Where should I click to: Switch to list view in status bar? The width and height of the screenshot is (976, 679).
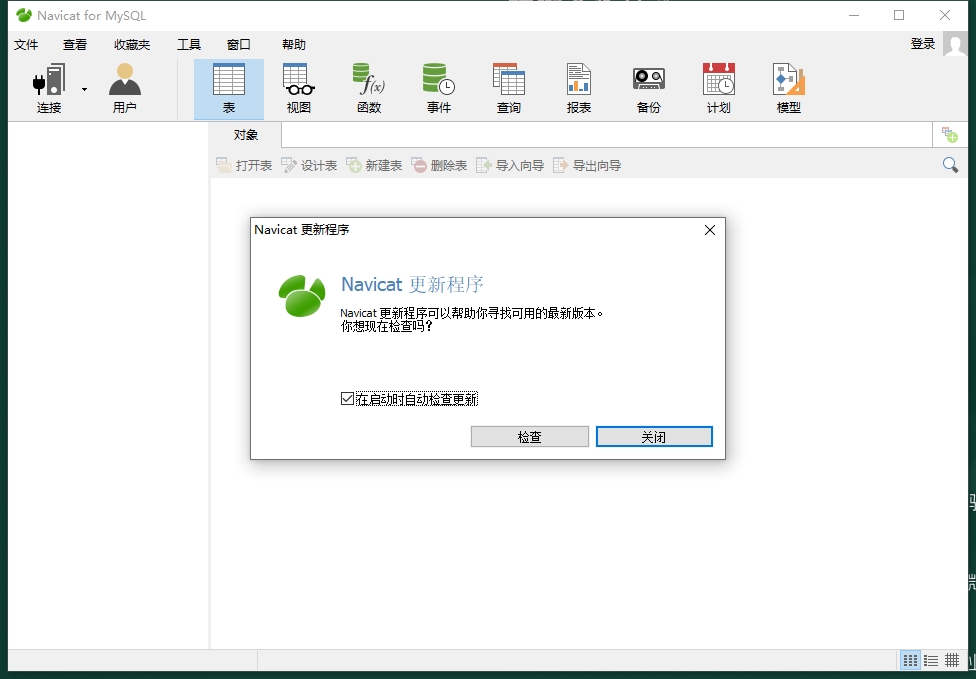(931, 660)
